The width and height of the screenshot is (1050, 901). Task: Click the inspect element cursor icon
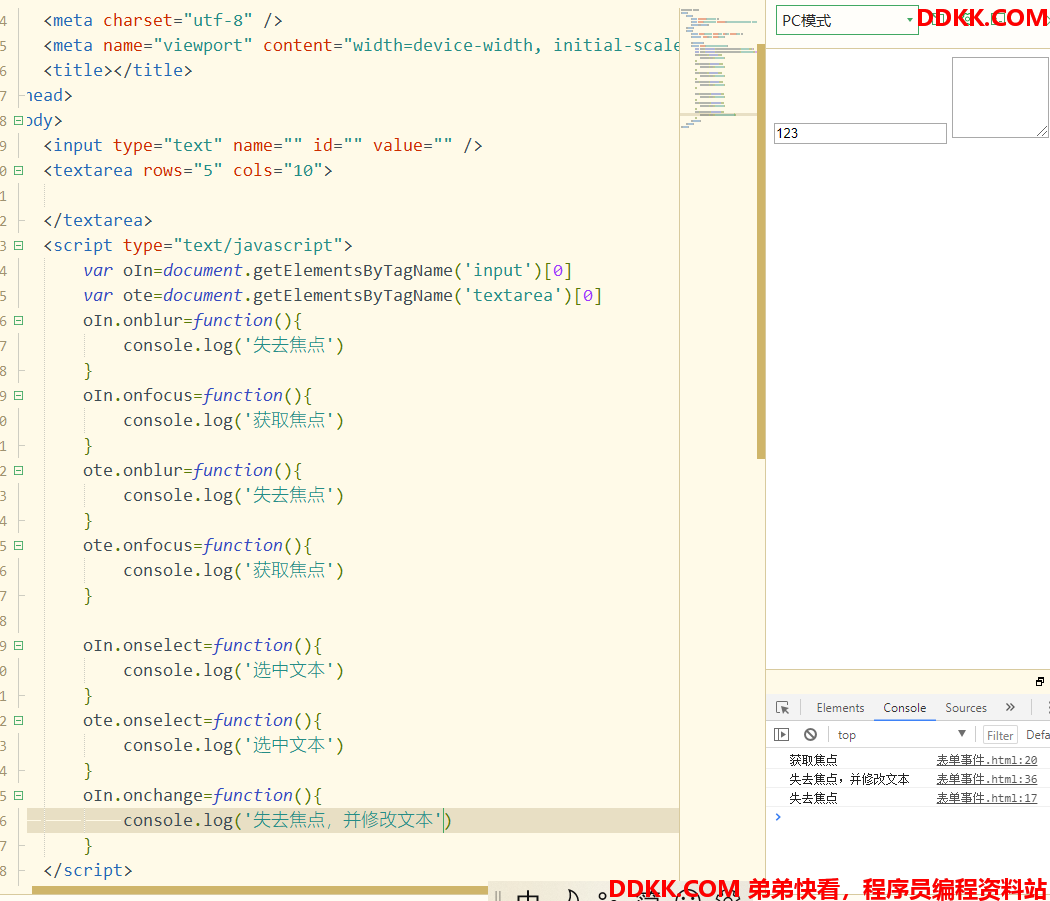coord(781,707)
